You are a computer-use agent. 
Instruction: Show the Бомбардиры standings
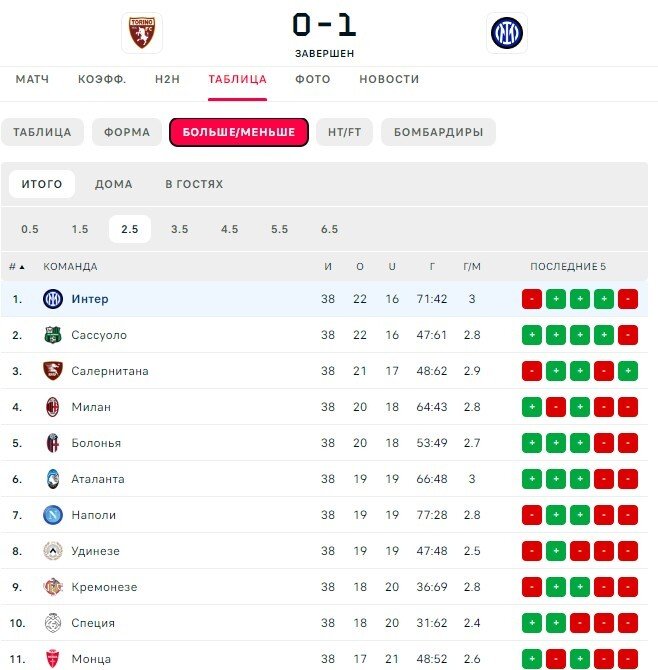(438, 132)
